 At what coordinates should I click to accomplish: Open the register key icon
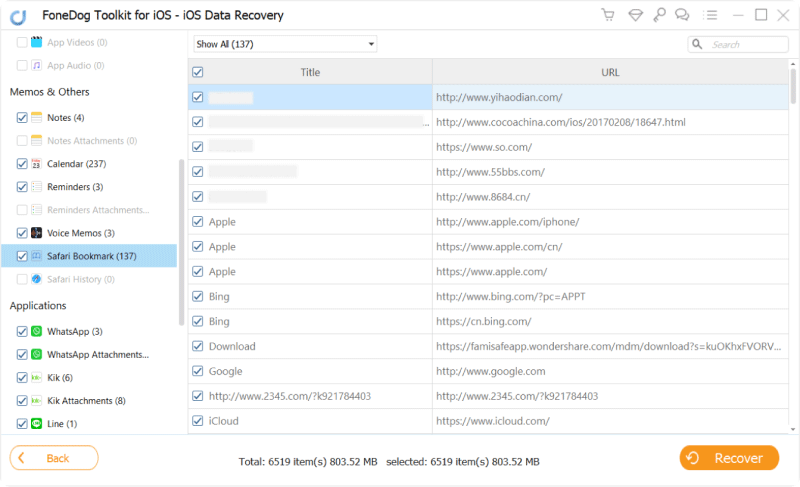(659, 15)
